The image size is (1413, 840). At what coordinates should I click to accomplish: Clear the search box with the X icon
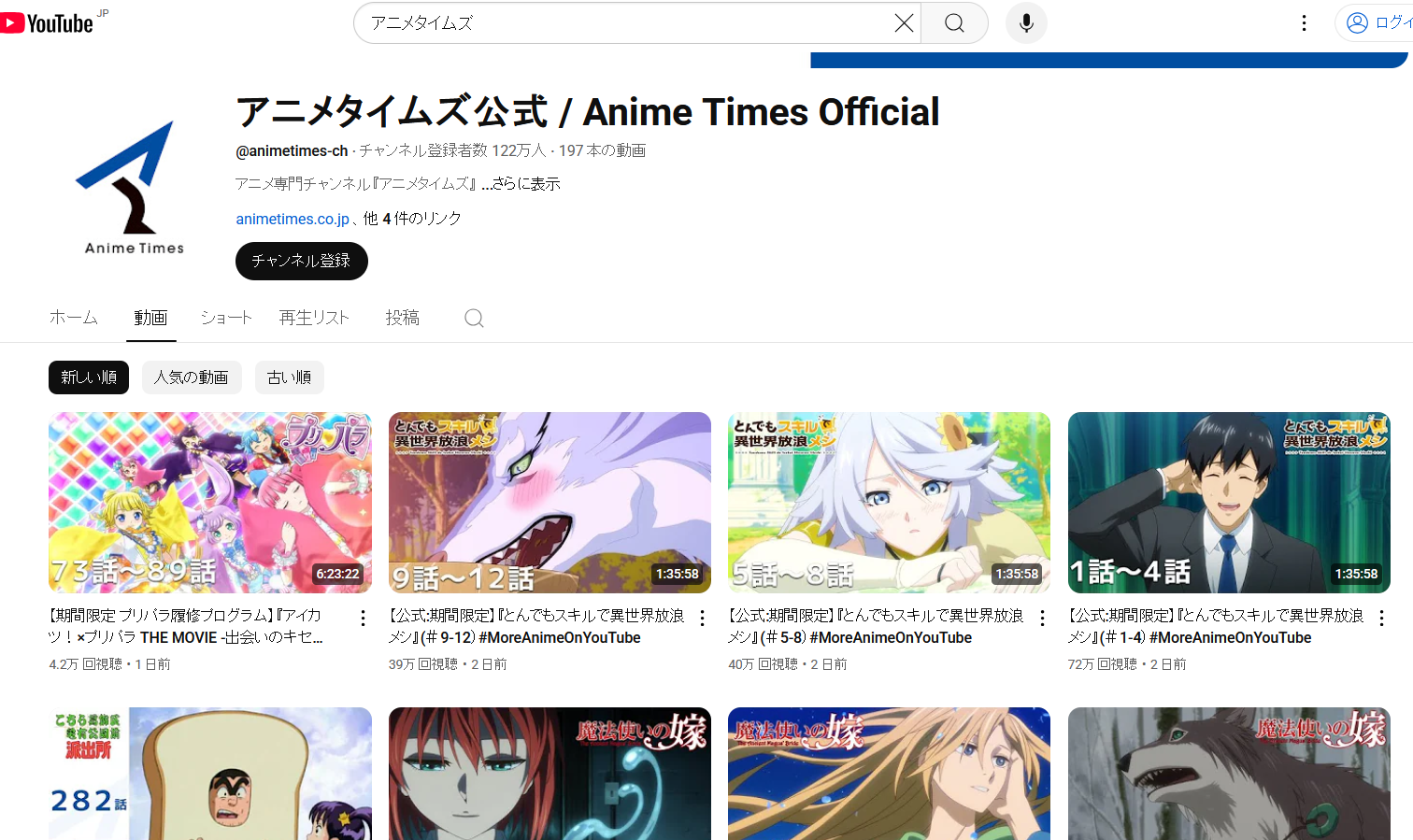coord(903,23)
